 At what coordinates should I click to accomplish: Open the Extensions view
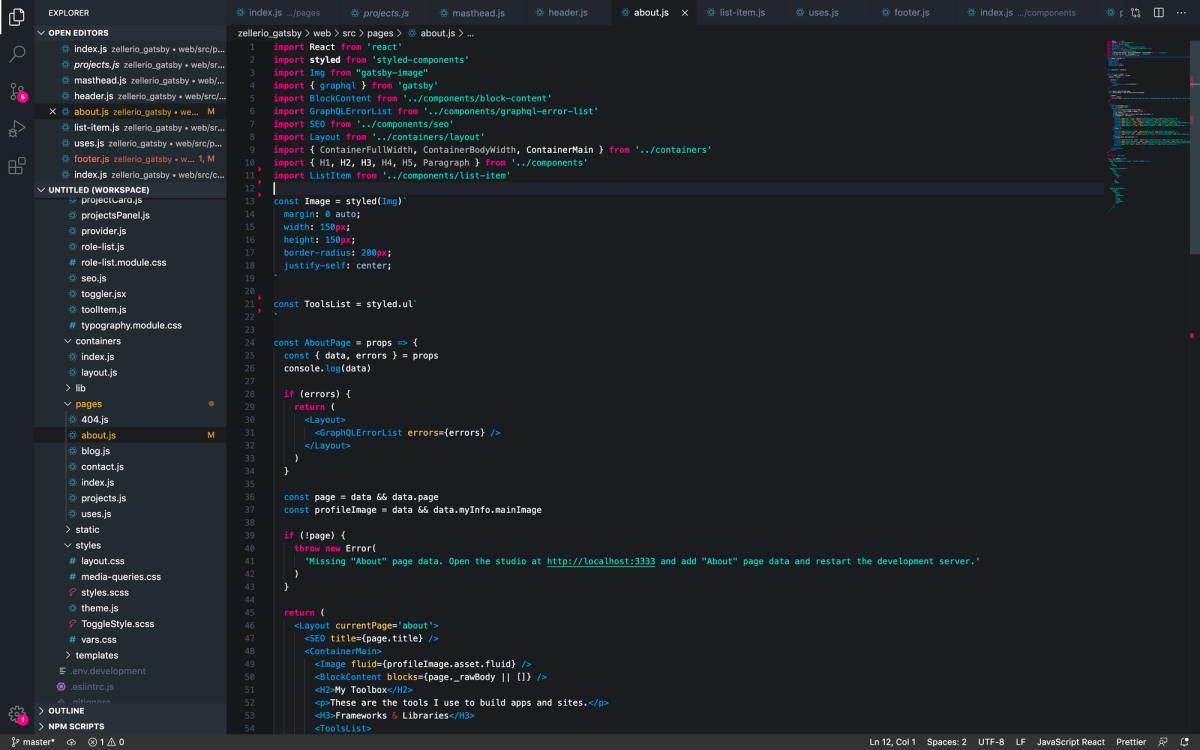click(15, 164)
